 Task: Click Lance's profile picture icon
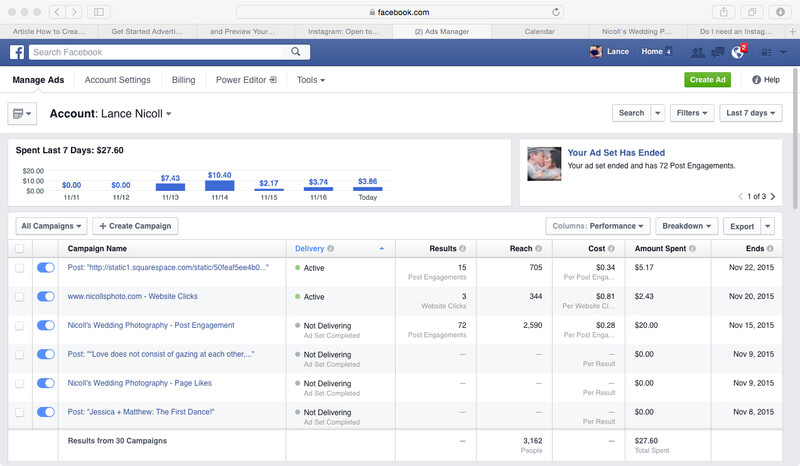(595, 52)
